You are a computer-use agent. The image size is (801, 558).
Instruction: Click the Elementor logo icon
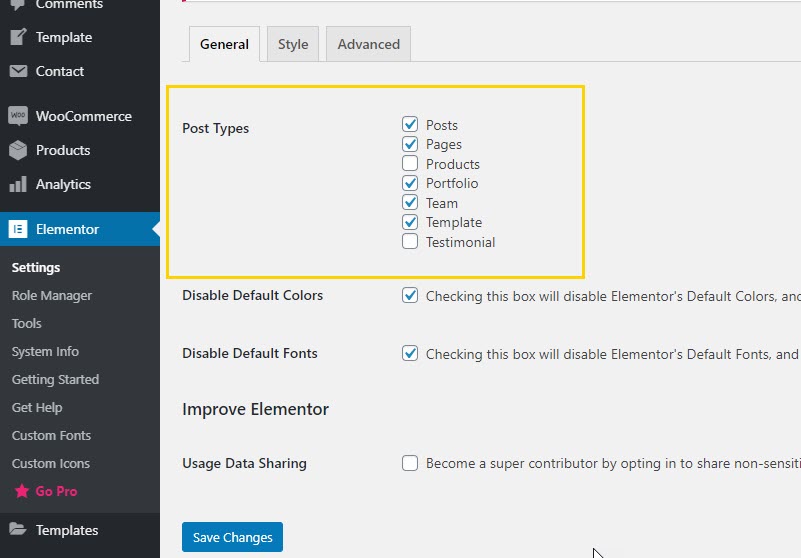[18, 229]
